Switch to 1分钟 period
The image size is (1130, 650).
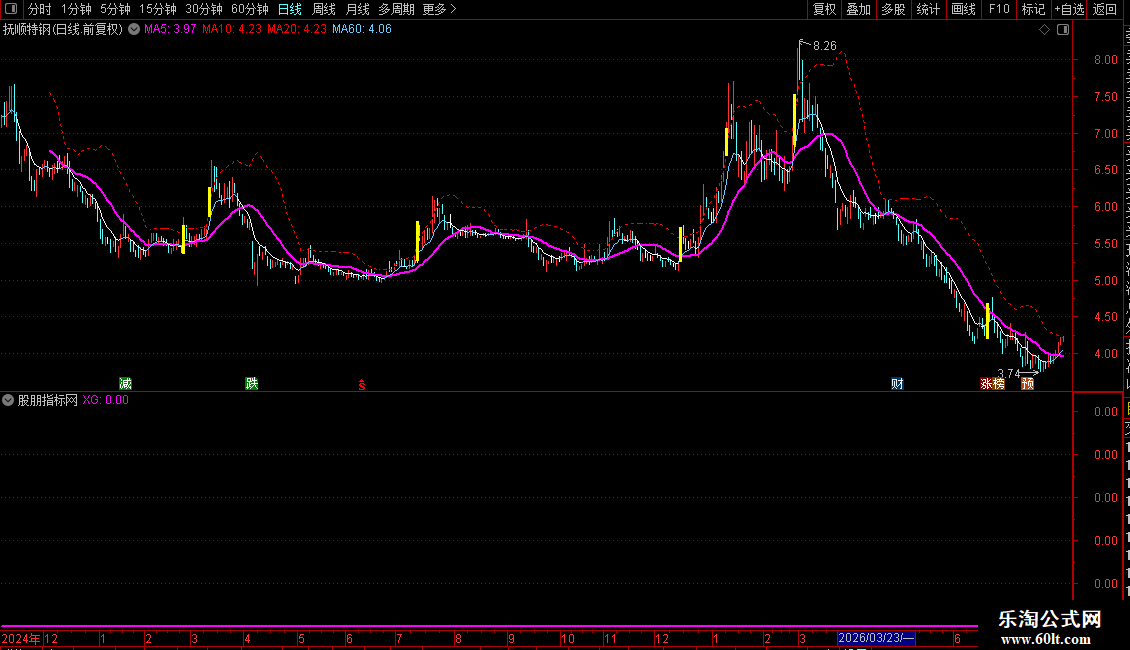coord(76,9)
